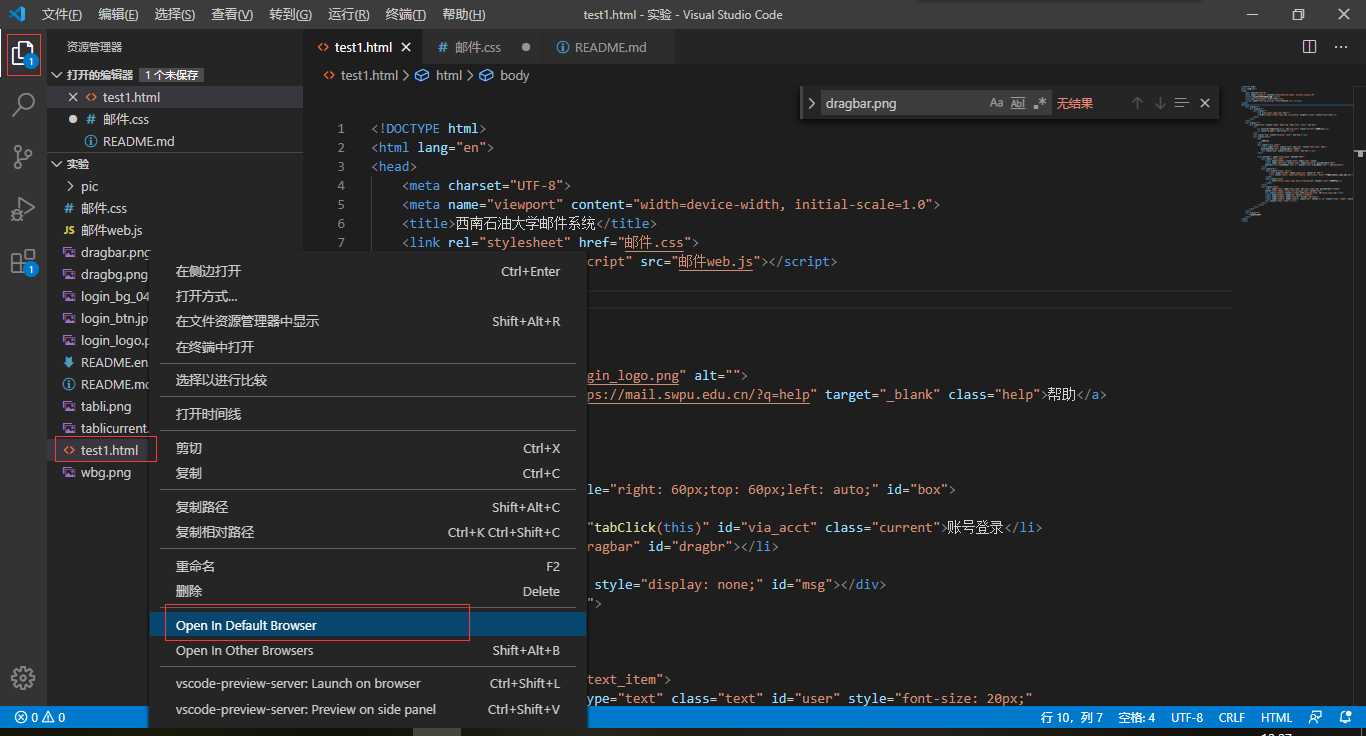Choose 重命名 from context menu
Viewport: 1366px width, 736px height.
[x=368, y=566]
